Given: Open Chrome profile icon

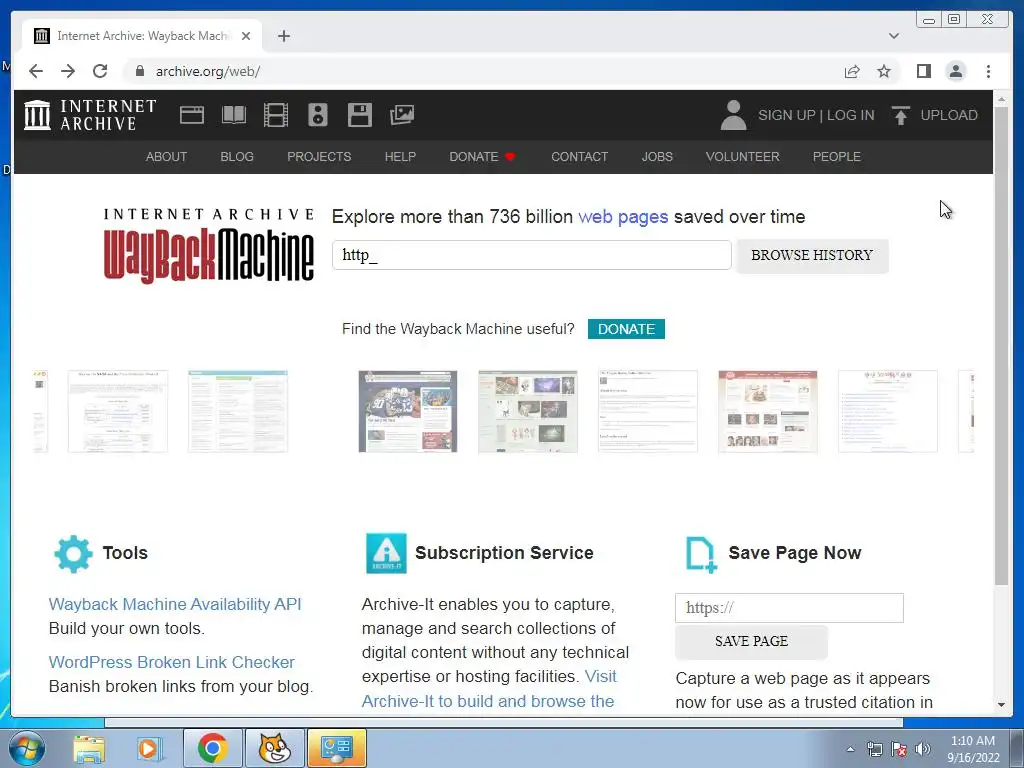Looking at the screenshot, I should point(955,71).
